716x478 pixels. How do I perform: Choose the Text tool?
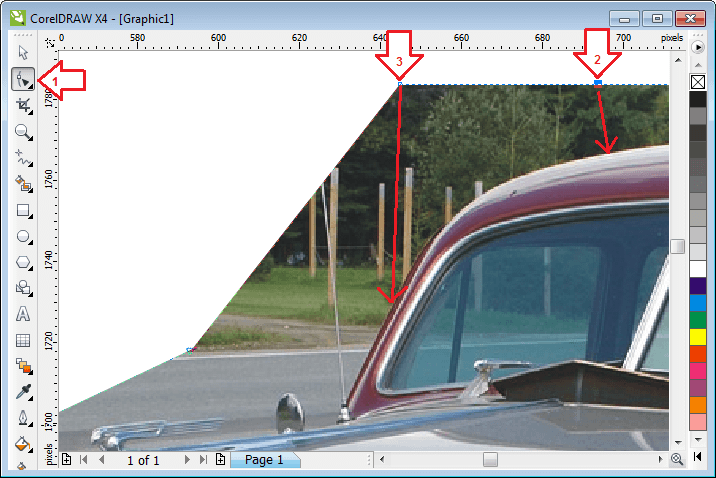point(23,313)
